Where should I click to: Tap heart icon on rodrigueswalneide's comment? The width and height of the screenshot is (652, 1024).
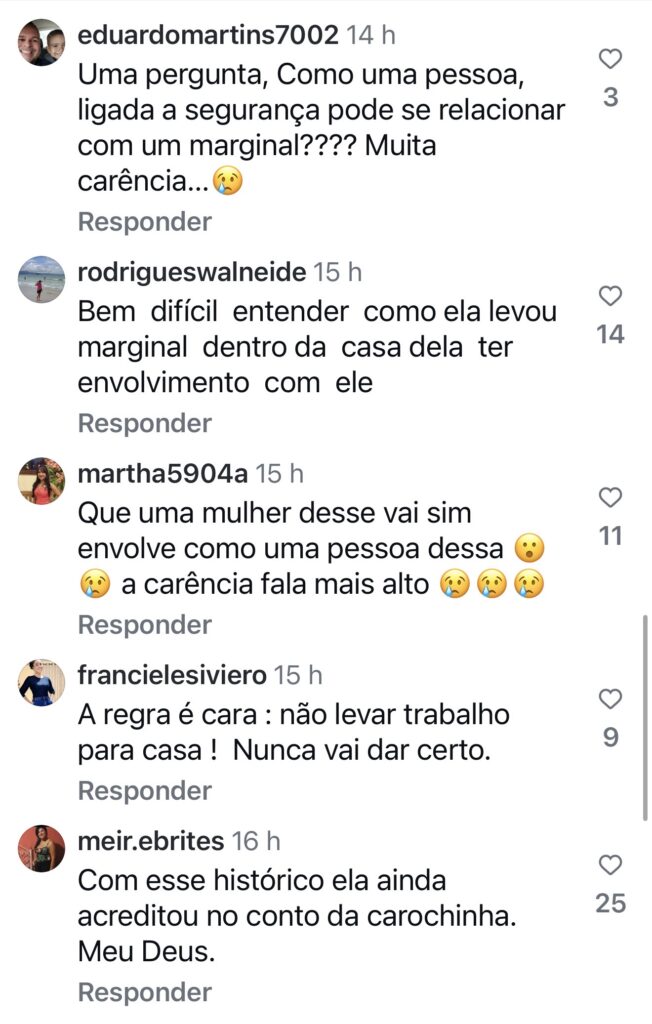[610, 296]
